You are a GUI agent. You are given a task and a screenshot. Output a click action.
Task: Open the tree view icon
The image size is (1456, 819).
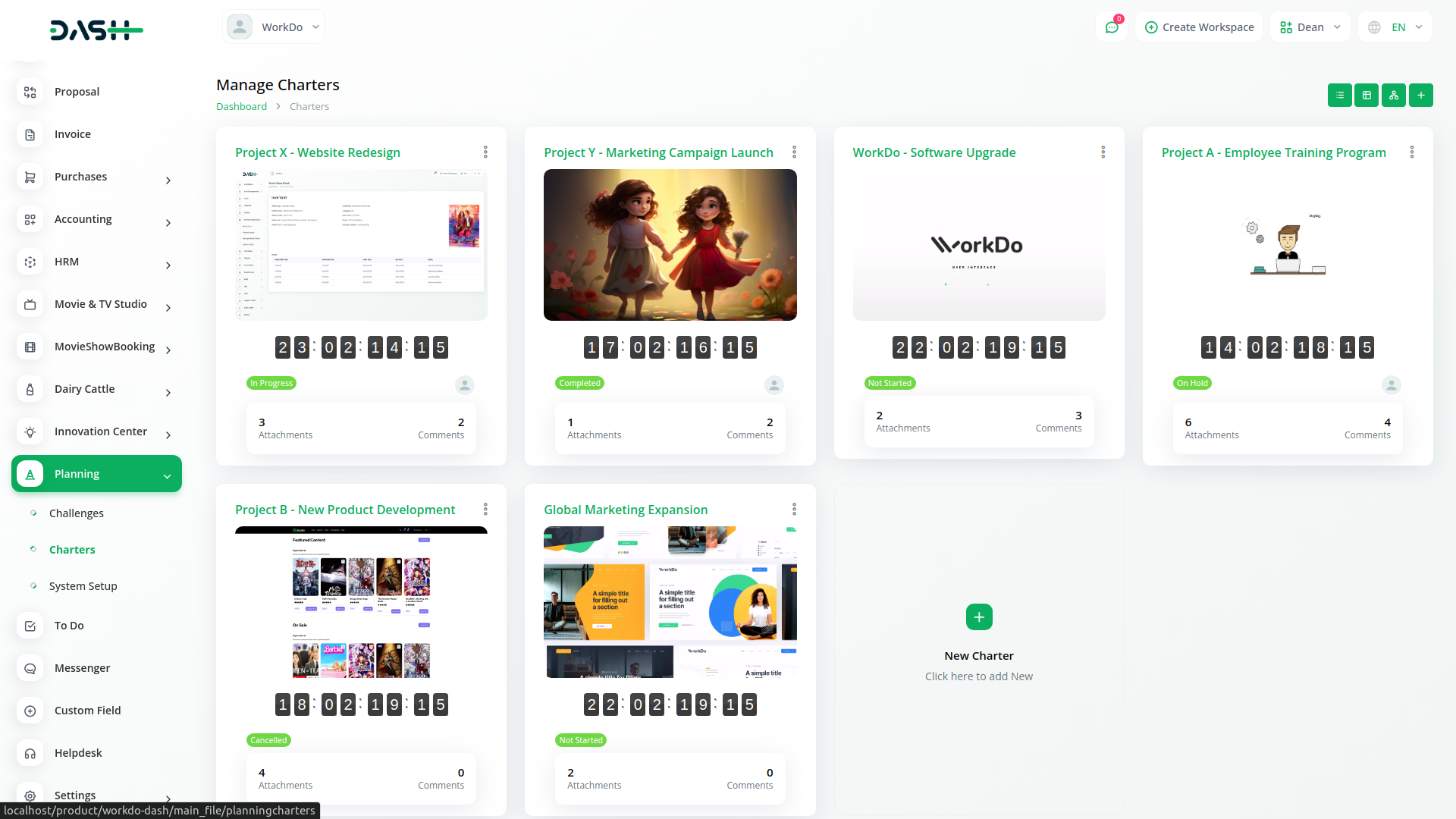pos(1394,96)
